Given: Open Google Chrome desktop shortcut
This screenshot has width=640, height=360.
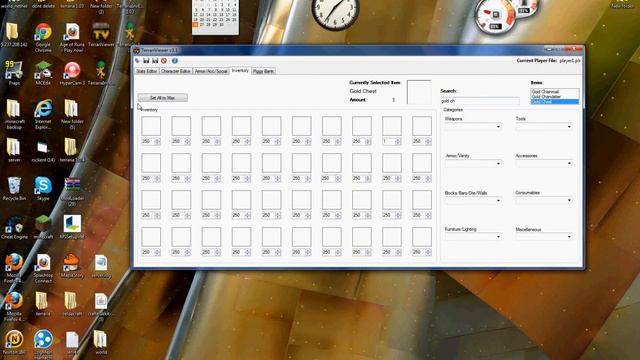Looking at the screenshot, I should pyautogui.click(x=43, y=38).
